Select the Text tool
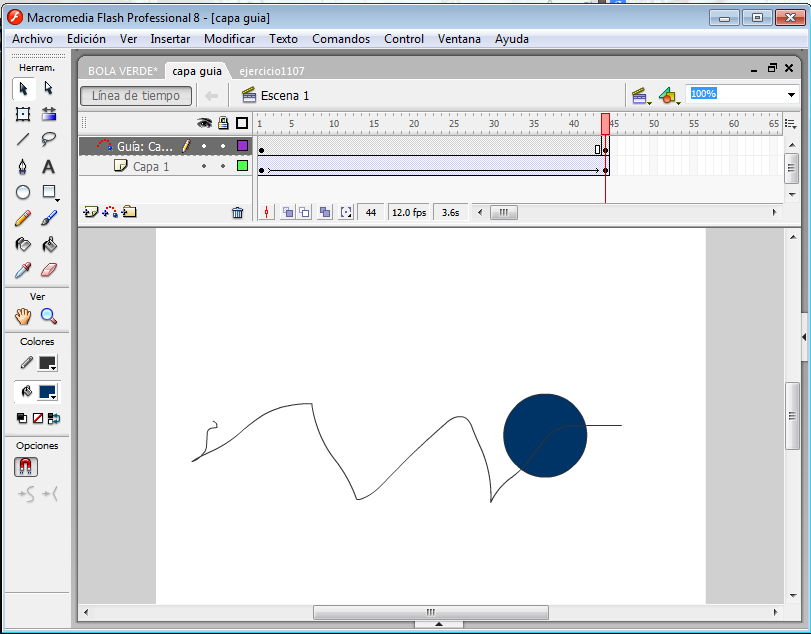This screenshot has width=811, height=634. pos(49,166)
